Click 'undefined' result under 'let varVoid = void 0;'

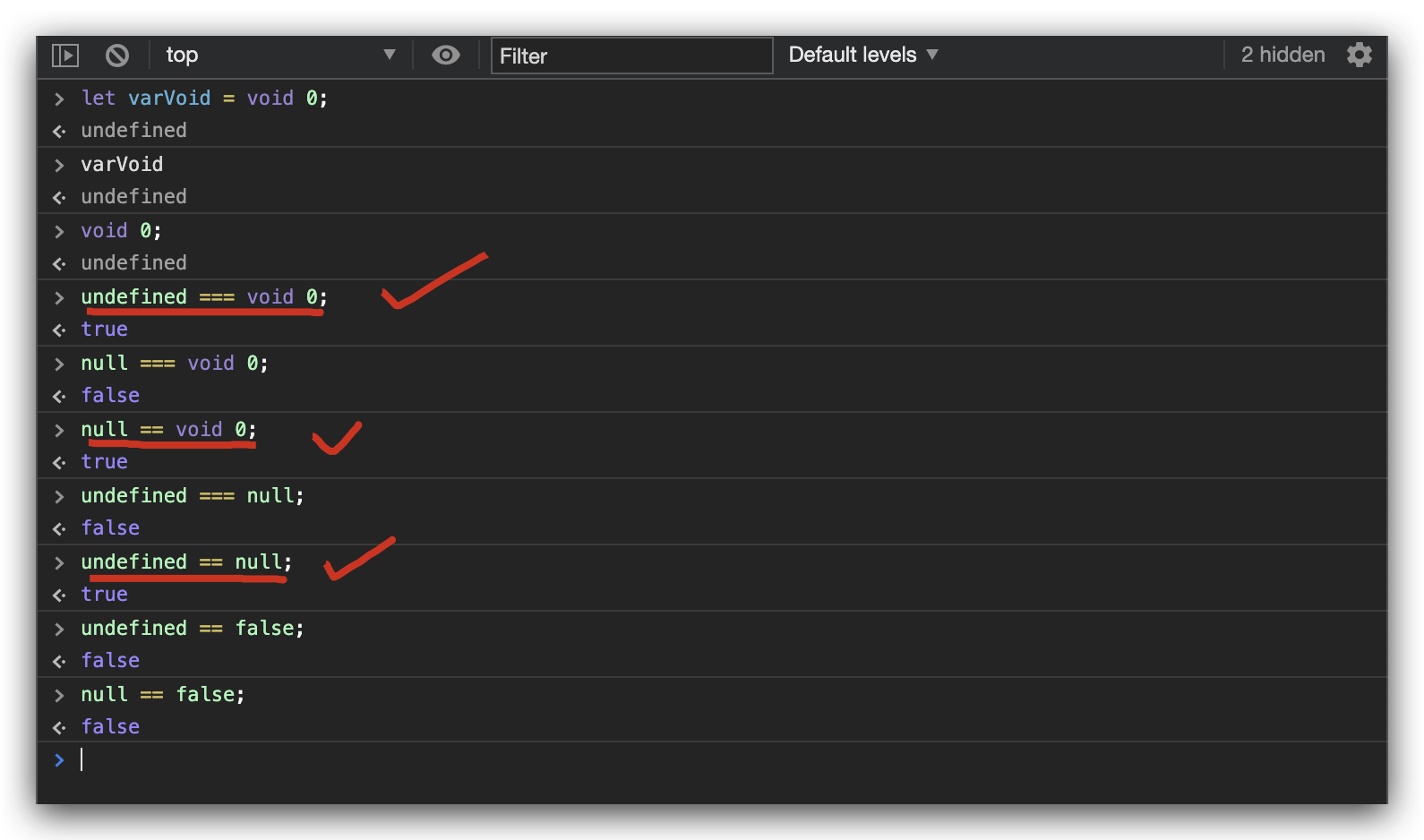pyautogui.click(x=134, y=131)
